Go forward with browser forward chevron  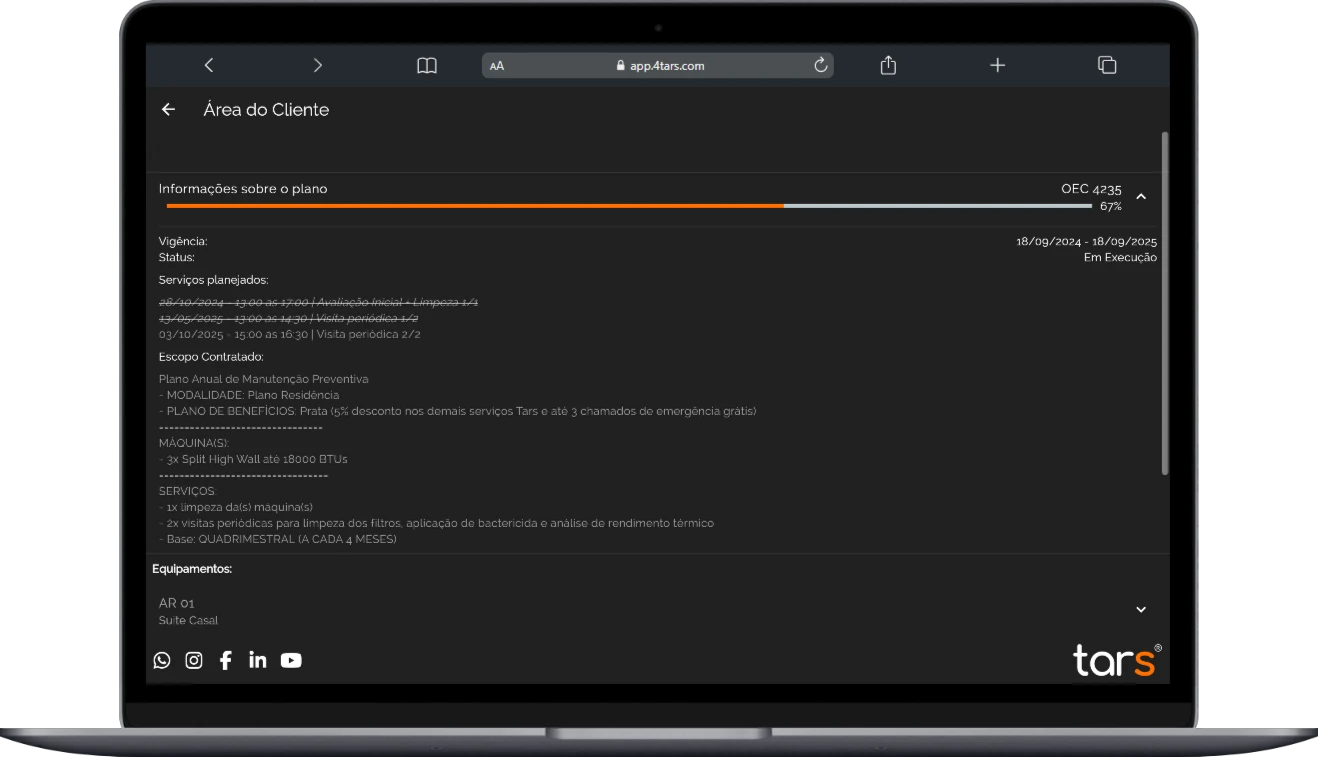(318, 65)
